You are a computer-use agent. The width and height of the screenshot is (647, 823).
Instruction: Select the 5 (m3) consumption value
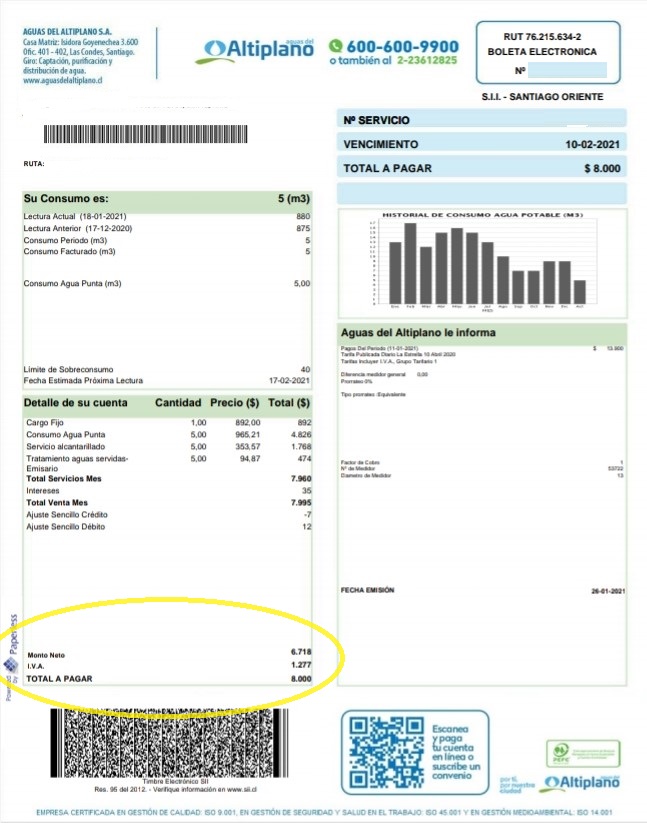tap(294, 198)
